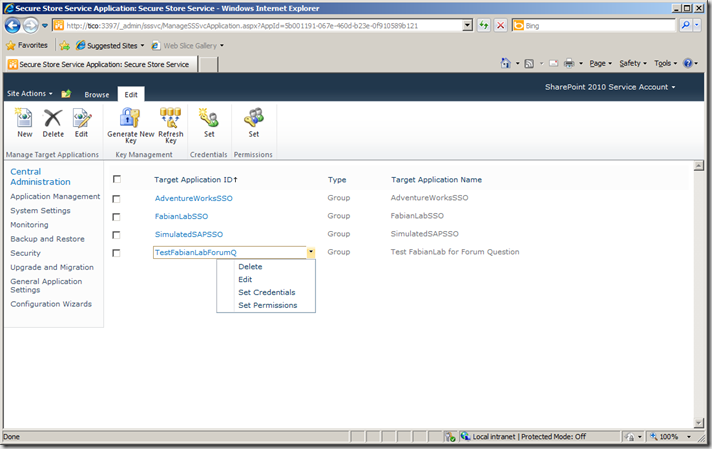
Task: Open Configuration Wizards in sidebar
Action: [51, 304]
